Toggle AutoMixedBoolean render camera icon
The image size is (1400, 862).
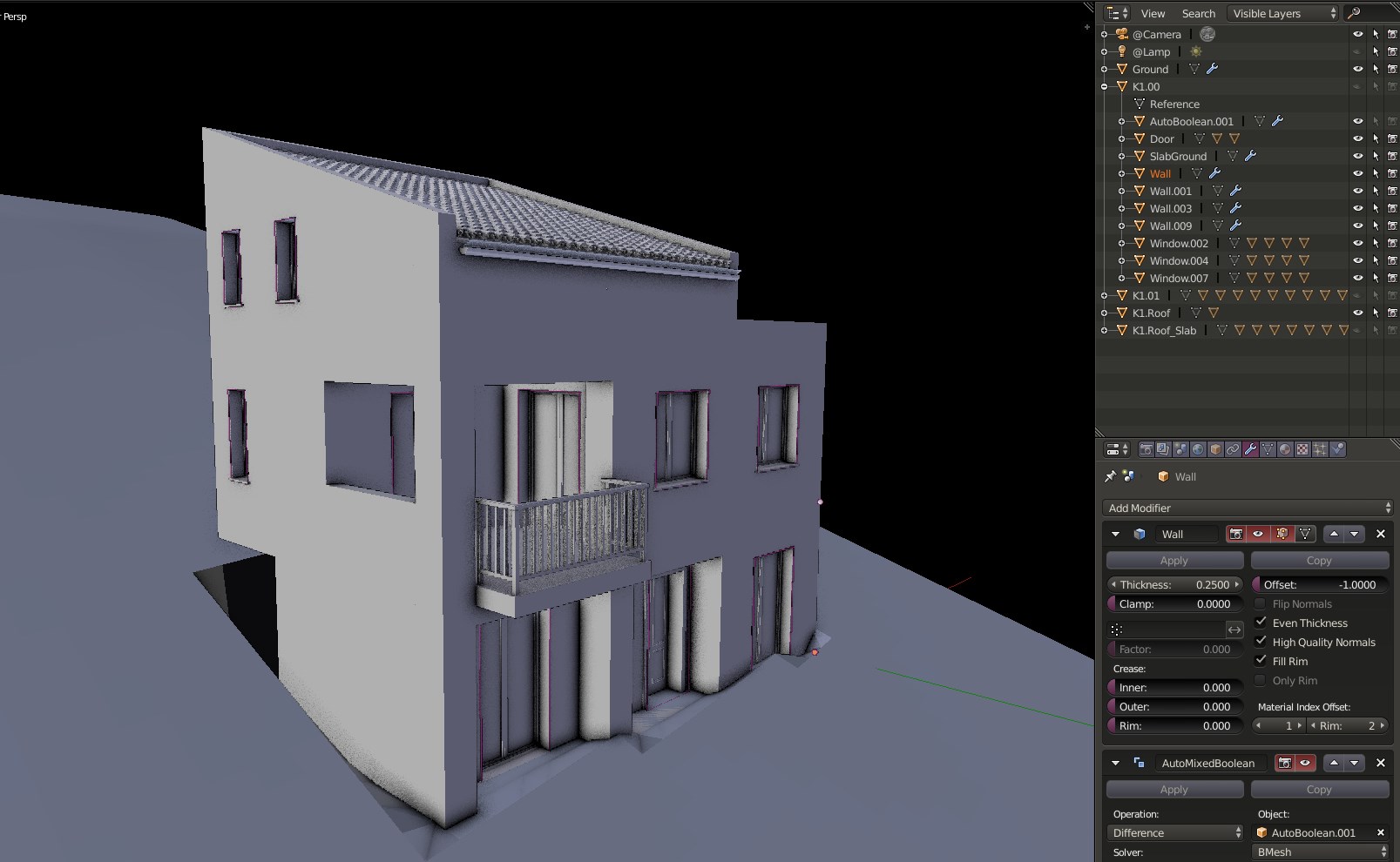[1284, 763]
